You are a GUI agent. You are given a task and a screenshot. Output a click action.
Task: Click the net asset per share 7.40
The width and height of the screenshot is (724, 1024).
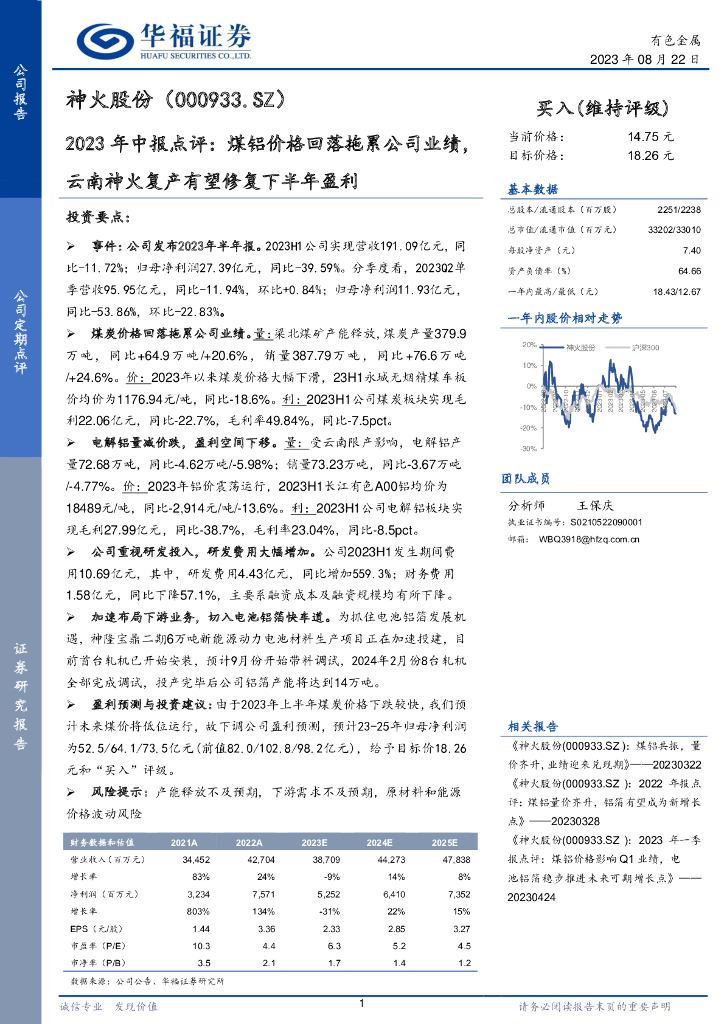tap(691, 250)
